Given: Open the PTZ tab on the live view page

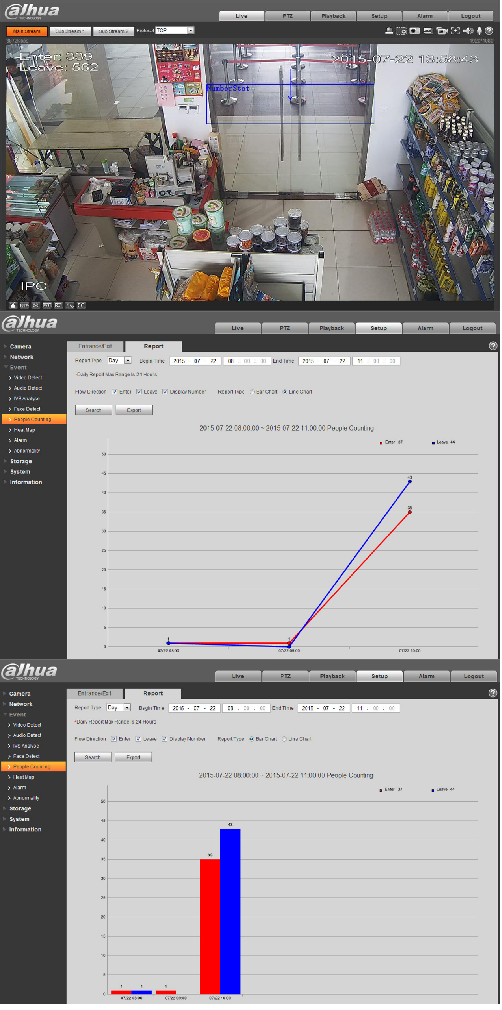Looking at the screenshot, I should coord(287,15).
